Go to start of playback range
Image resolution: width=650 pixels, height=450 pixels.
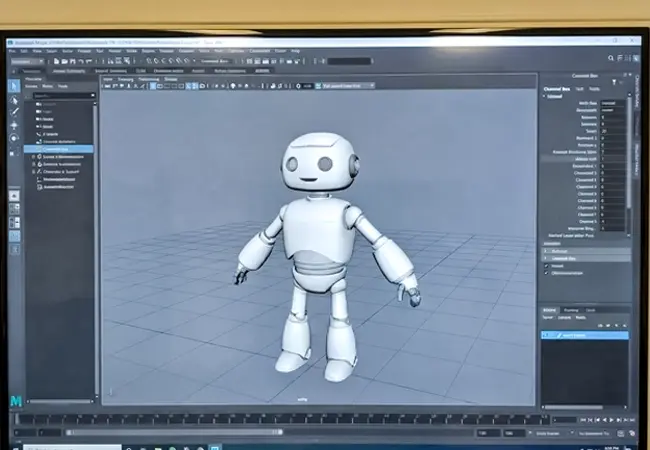pos(583,420)
